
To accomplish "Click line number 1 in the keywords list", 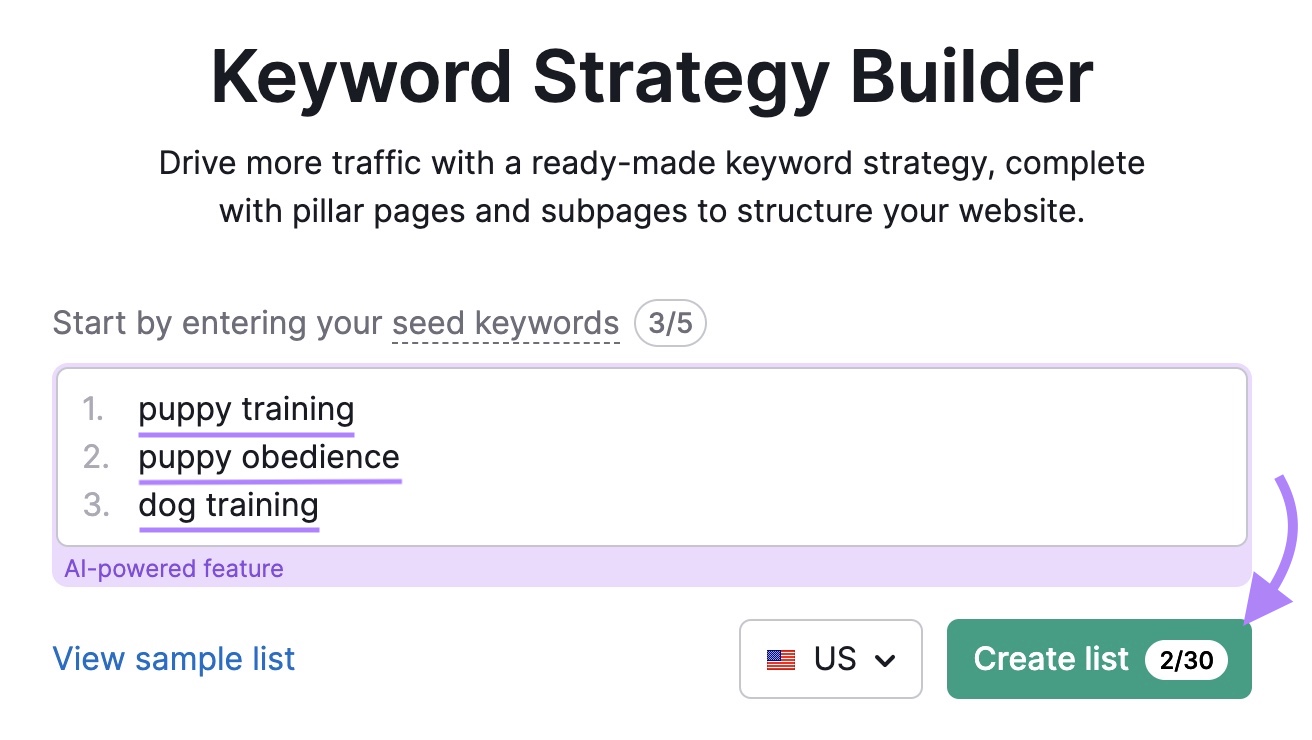I will coord(93,410).
